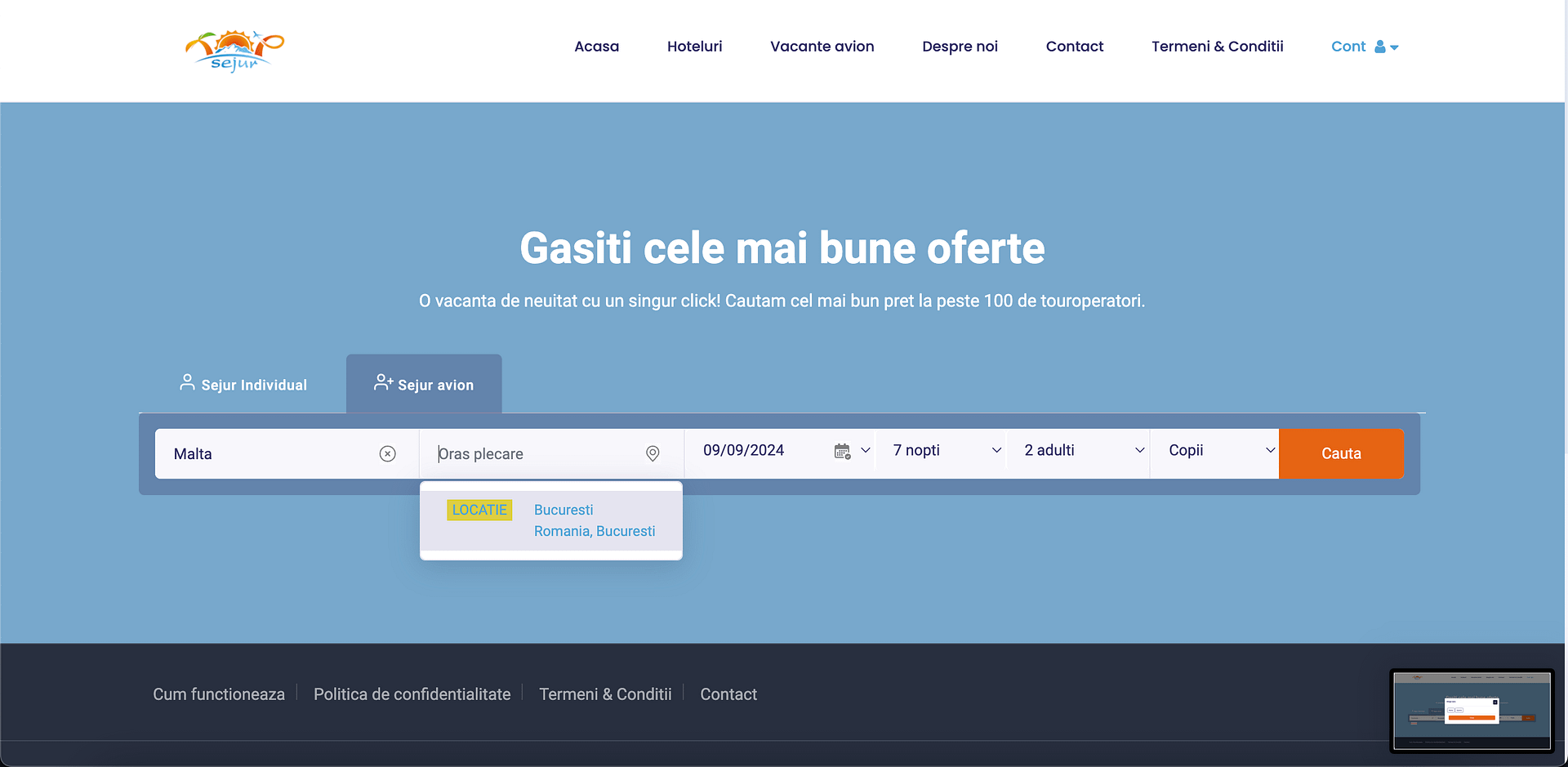Screen dimensions: 1568x767
Task: Navigate to the Hoteluri menu item
Action: coord(694,47)
